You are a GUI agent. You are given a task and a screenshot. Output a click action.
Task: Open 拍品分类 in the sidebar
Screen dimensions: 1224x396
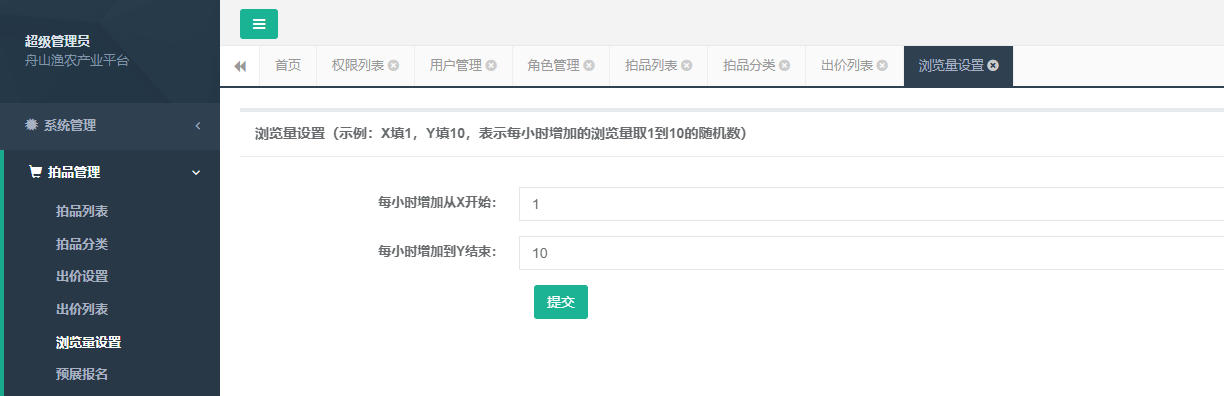coord(82,244)
